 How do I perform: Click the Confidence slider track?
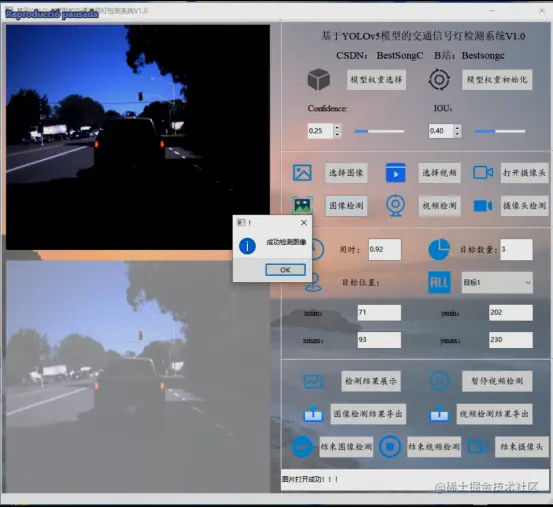(x=379, y=131)
